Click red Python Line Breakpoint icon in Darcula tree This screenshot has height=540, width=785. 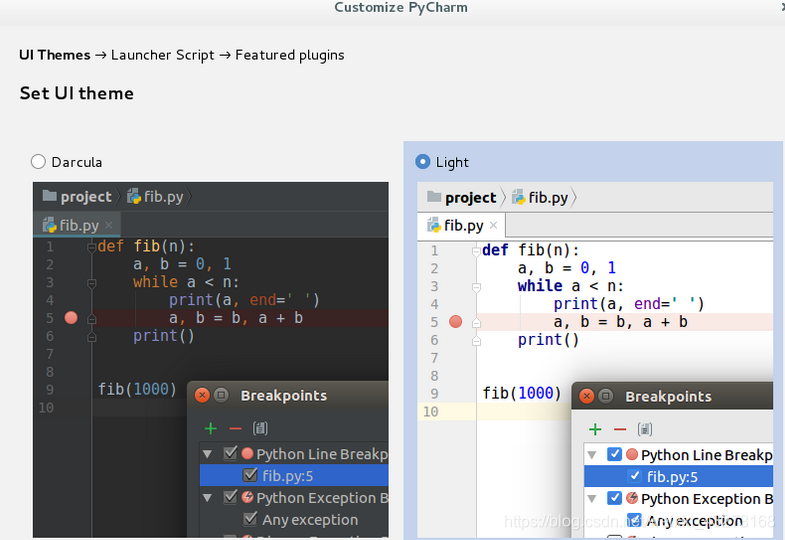247,453
